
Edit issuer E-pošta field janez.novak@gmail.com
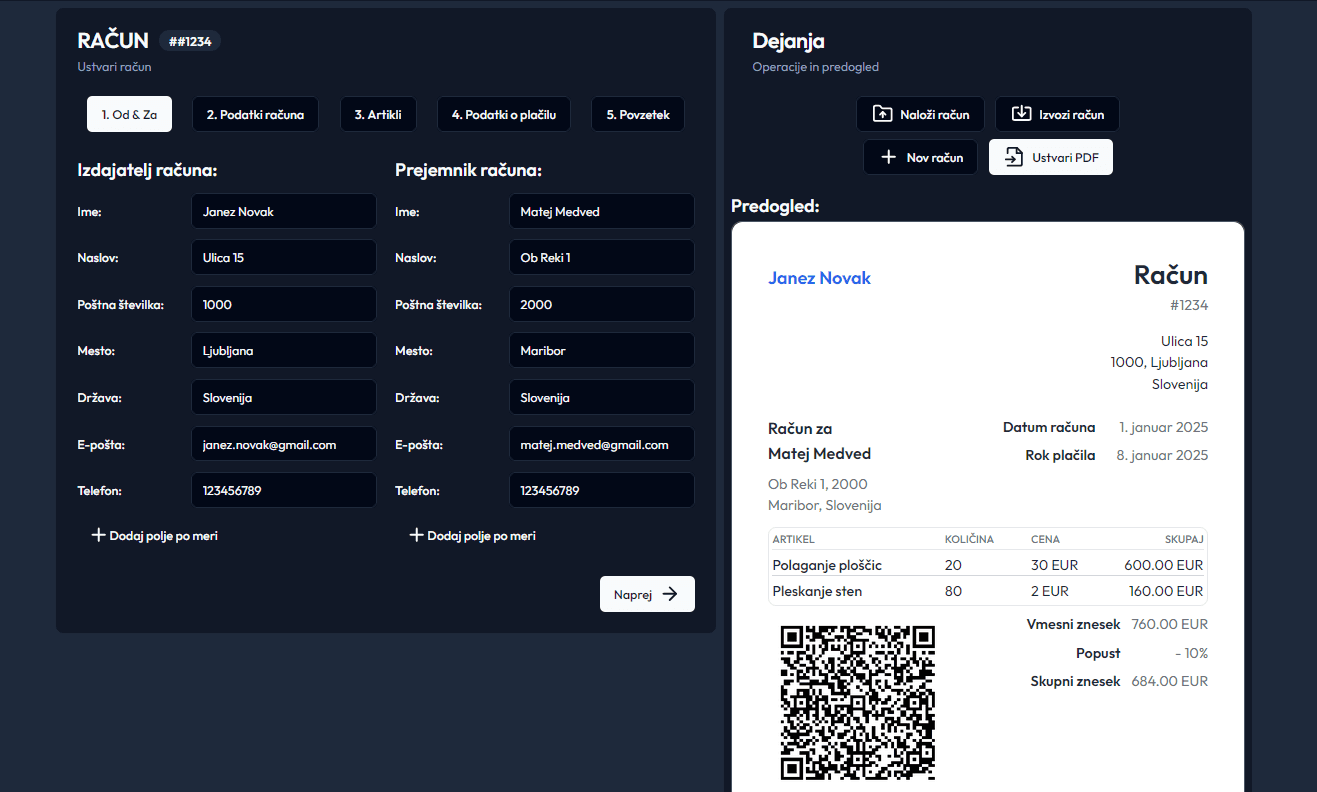(x=283, y=445)
